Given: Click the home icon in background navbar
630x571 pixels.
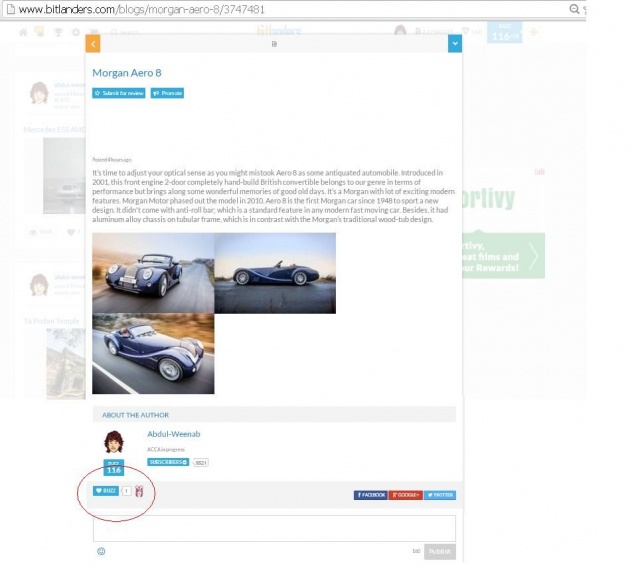Looking at the screenshot, I should (23, 32).
